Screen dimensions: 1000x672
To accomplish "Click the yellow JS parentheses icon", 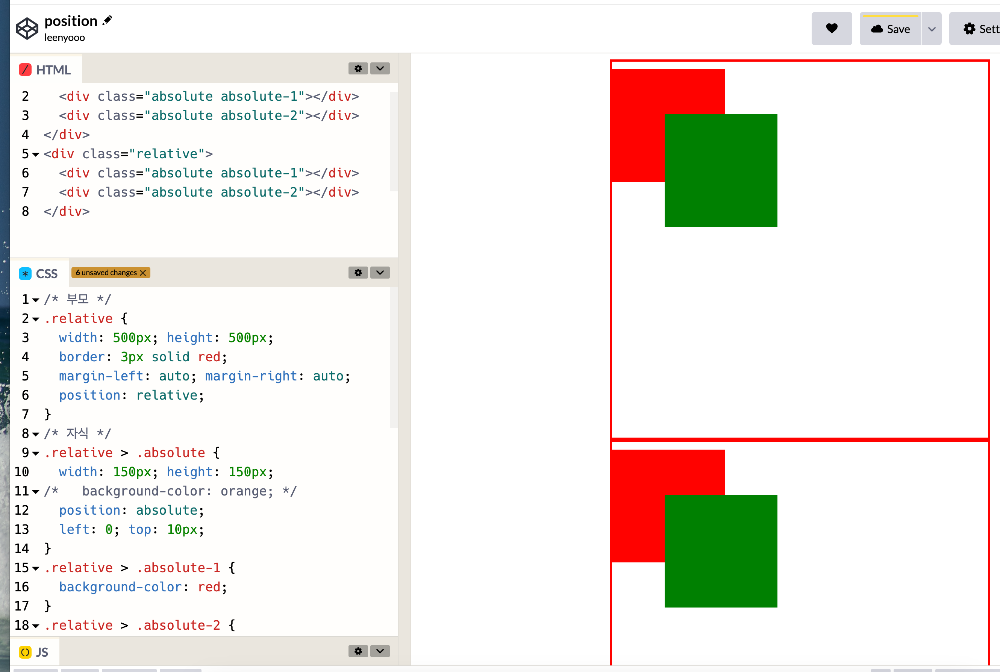I will pyautogui.click(x=26, y=652).
